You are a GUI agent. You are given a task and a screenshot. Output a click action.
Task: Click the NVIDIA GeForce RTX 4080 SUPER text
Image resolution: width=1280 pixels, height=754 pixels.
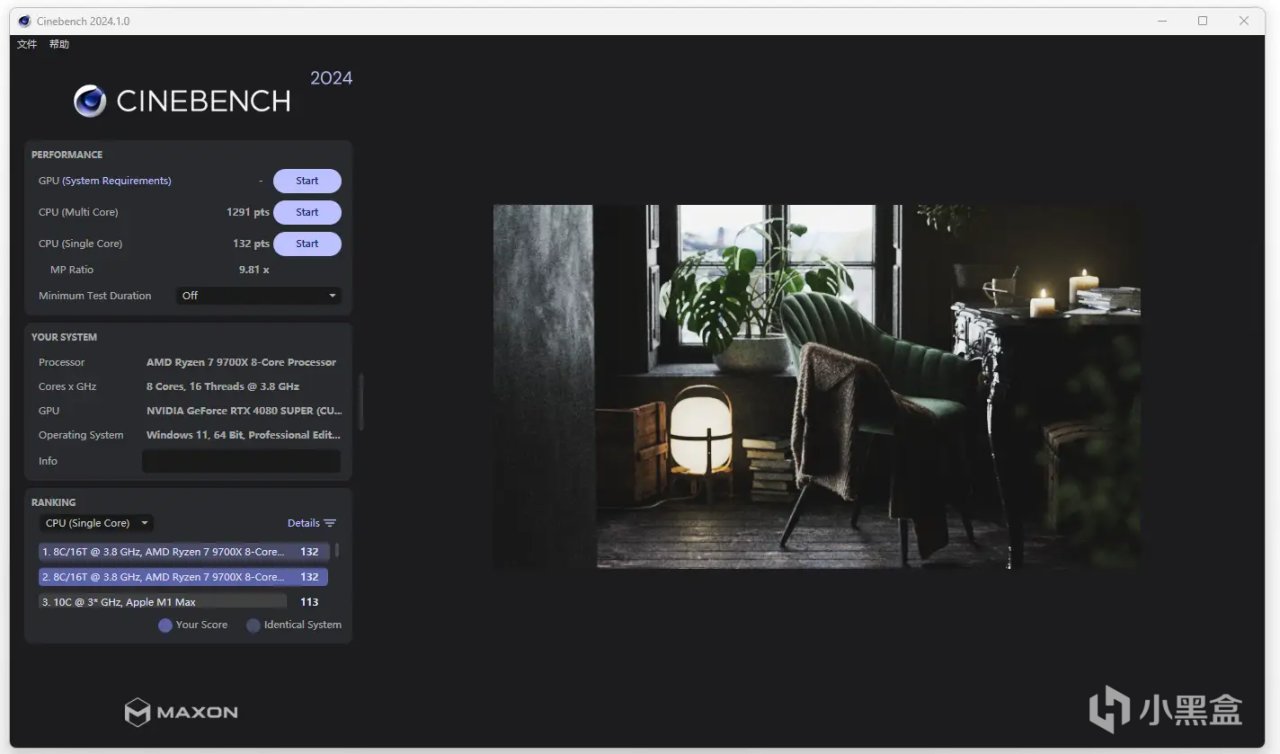click(244, 411)
